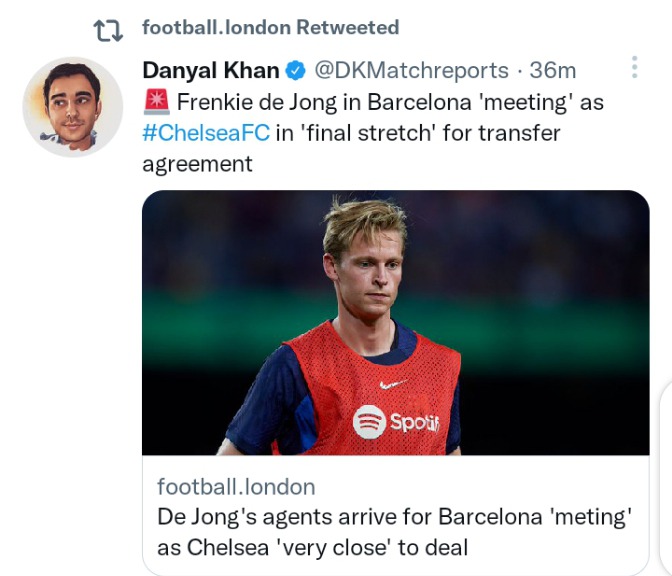Open the @DKMatchreports handle
Screen dimensions: 672x576
(411, 70)
